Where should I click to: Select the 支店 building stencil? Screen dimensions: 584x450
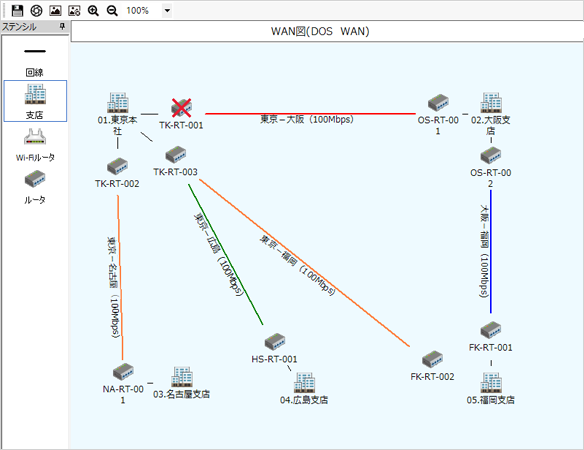35,101
